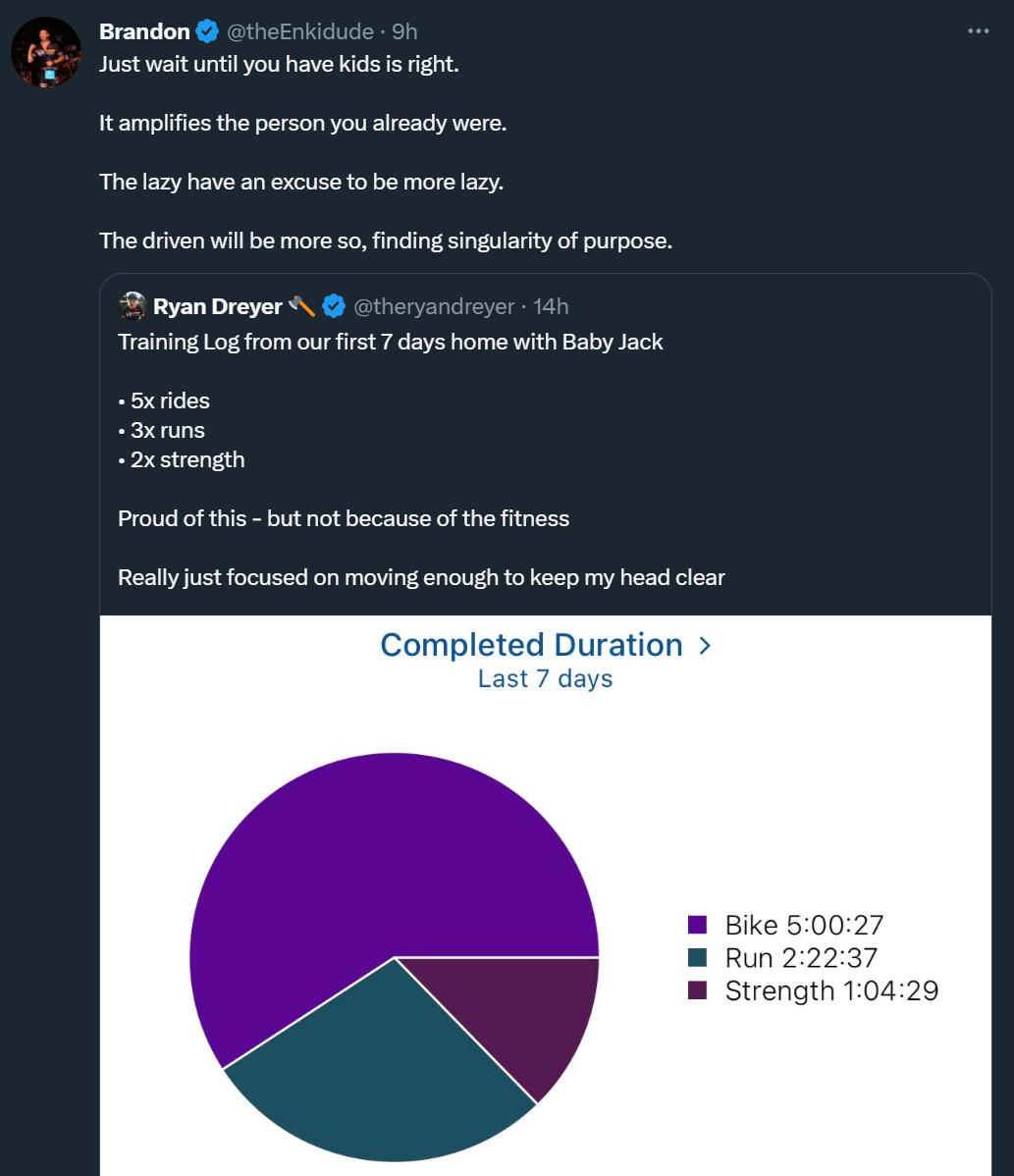Open the 9h timestamp of the tweet
Screen dimensions: 1014x1176
coord(405,31)
